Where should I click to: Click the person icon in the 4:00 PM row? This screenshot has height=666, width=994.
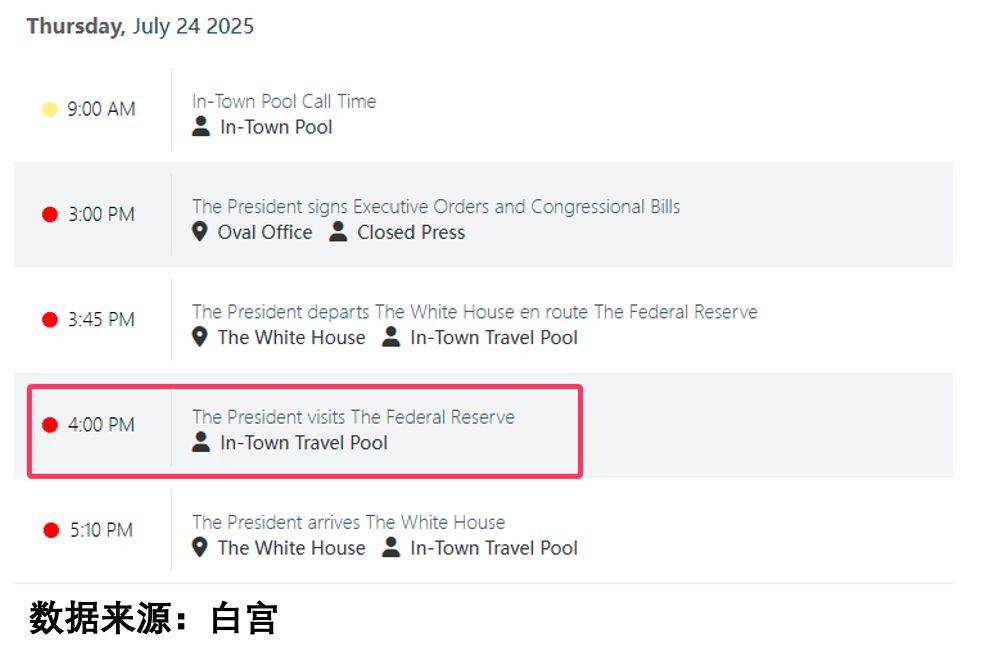coord(201,442)
